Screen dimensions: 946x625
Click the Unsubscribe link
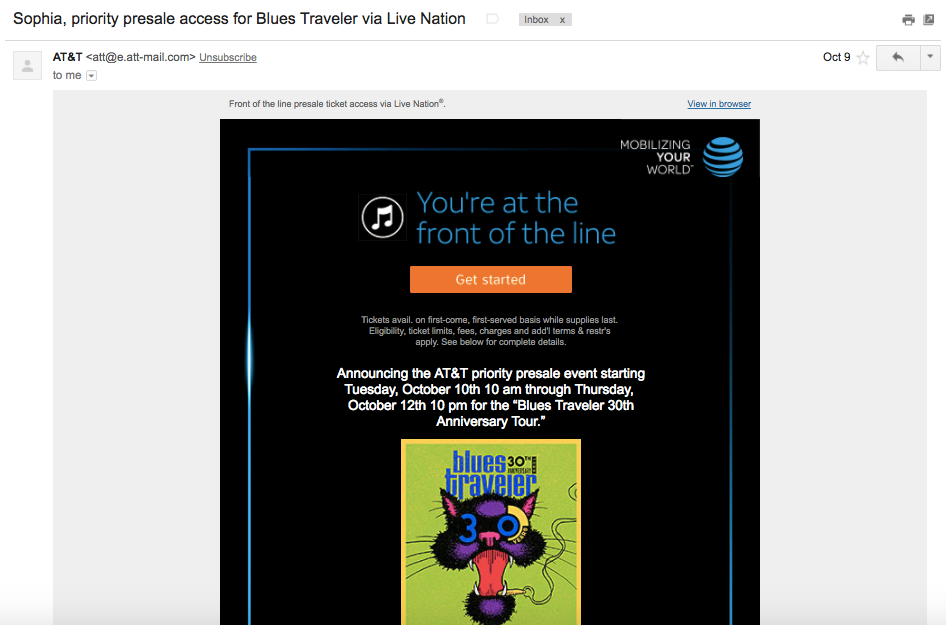pos(227,57)
